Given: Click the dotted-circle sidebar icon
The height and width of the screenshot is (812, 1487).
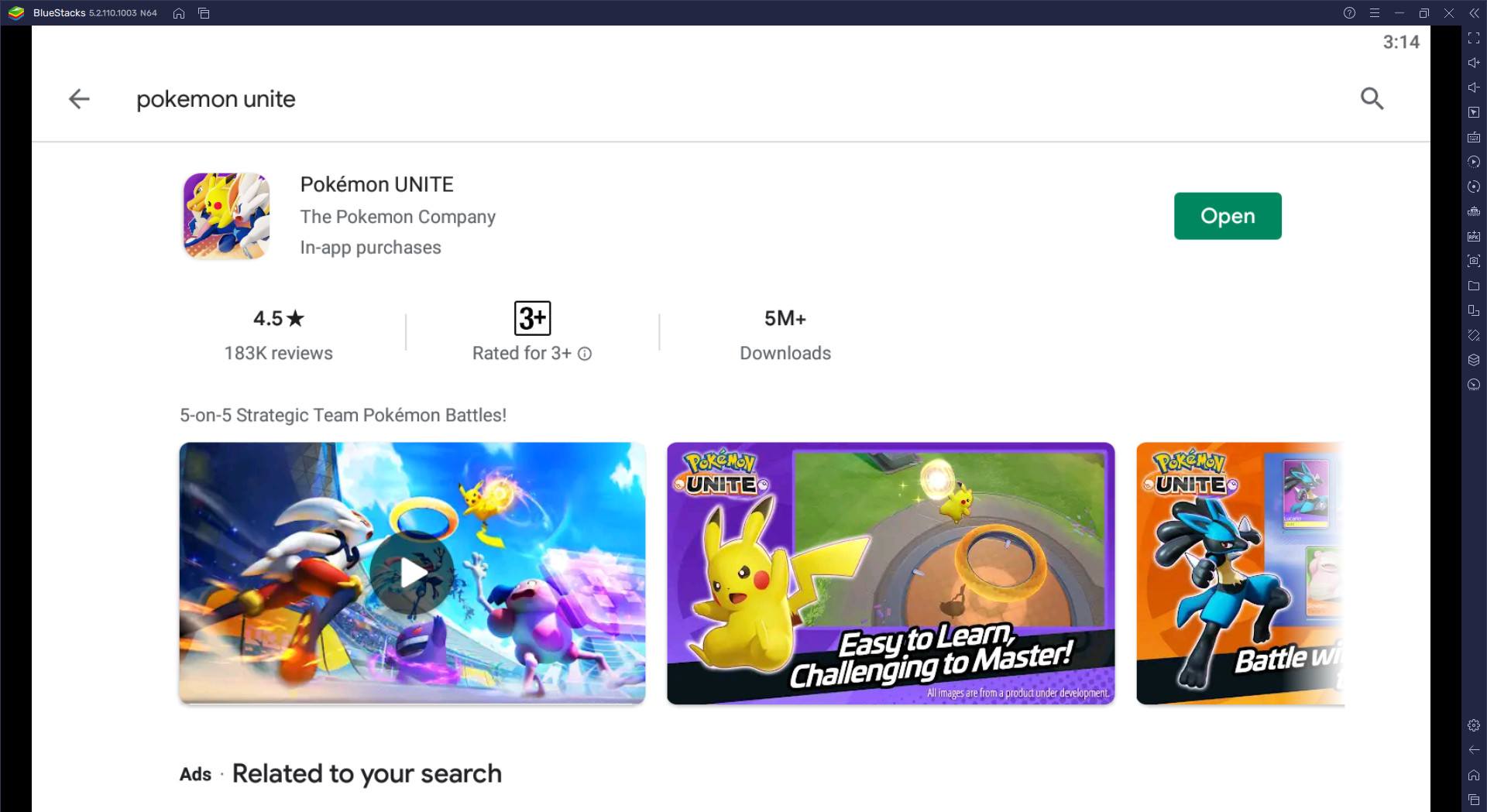Looking at the screenshot, I should tap(1474, 187).
